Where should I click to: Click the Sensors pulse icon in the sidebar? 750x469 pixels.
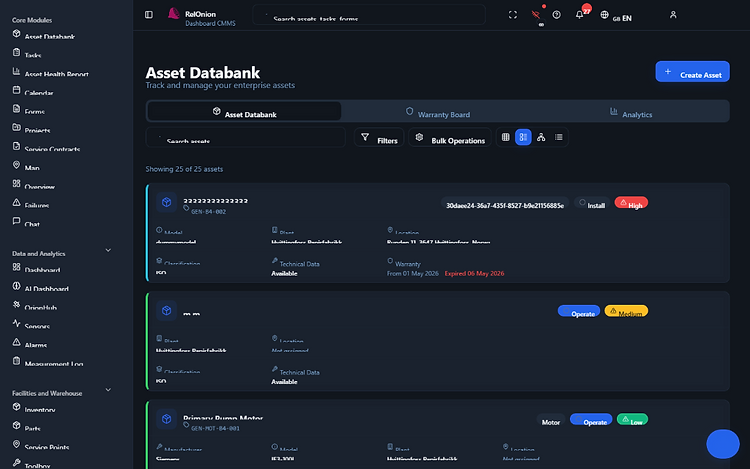click(16, 324)
